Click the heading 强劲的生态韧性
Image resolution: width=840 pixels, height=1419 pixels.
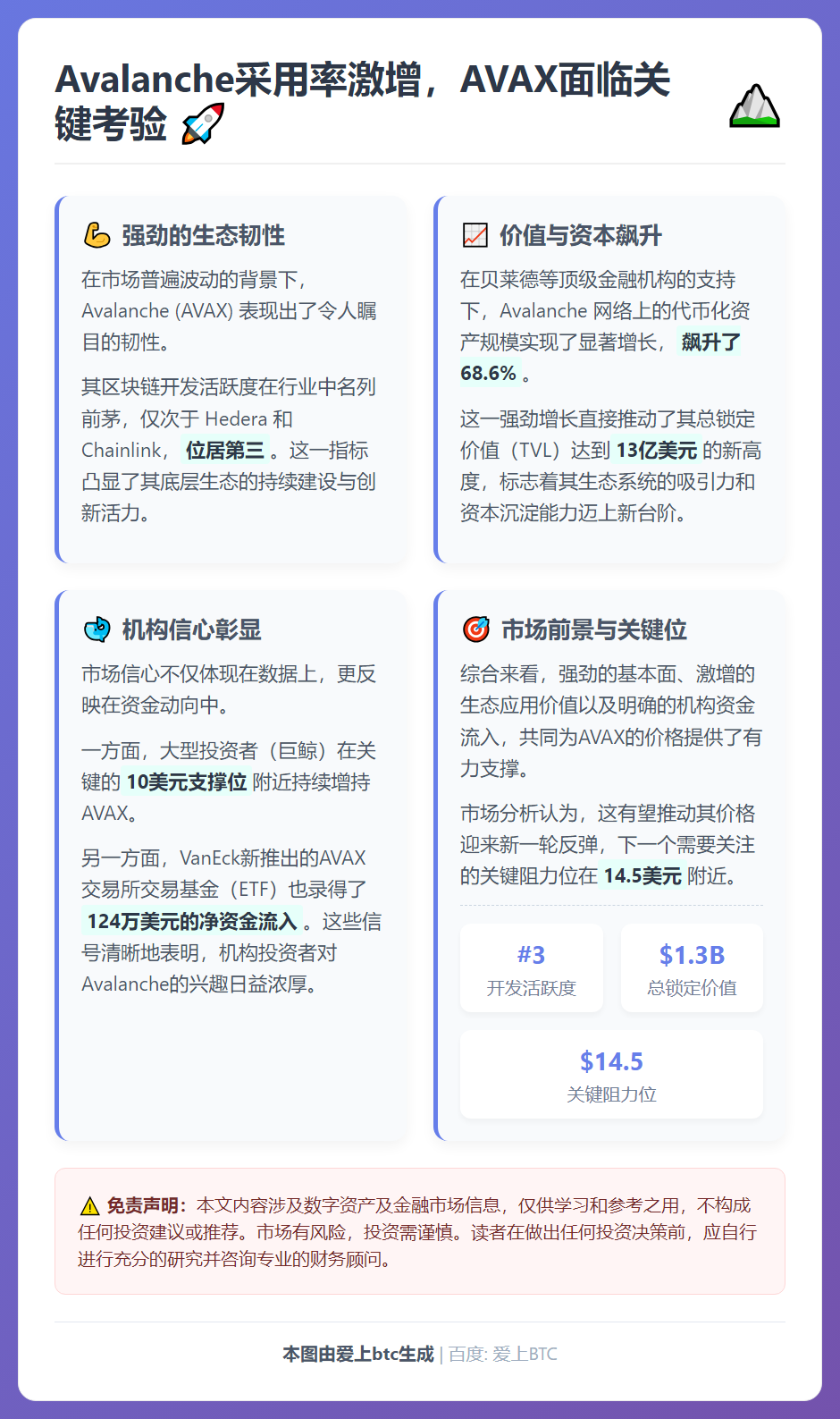click(203, 235)
